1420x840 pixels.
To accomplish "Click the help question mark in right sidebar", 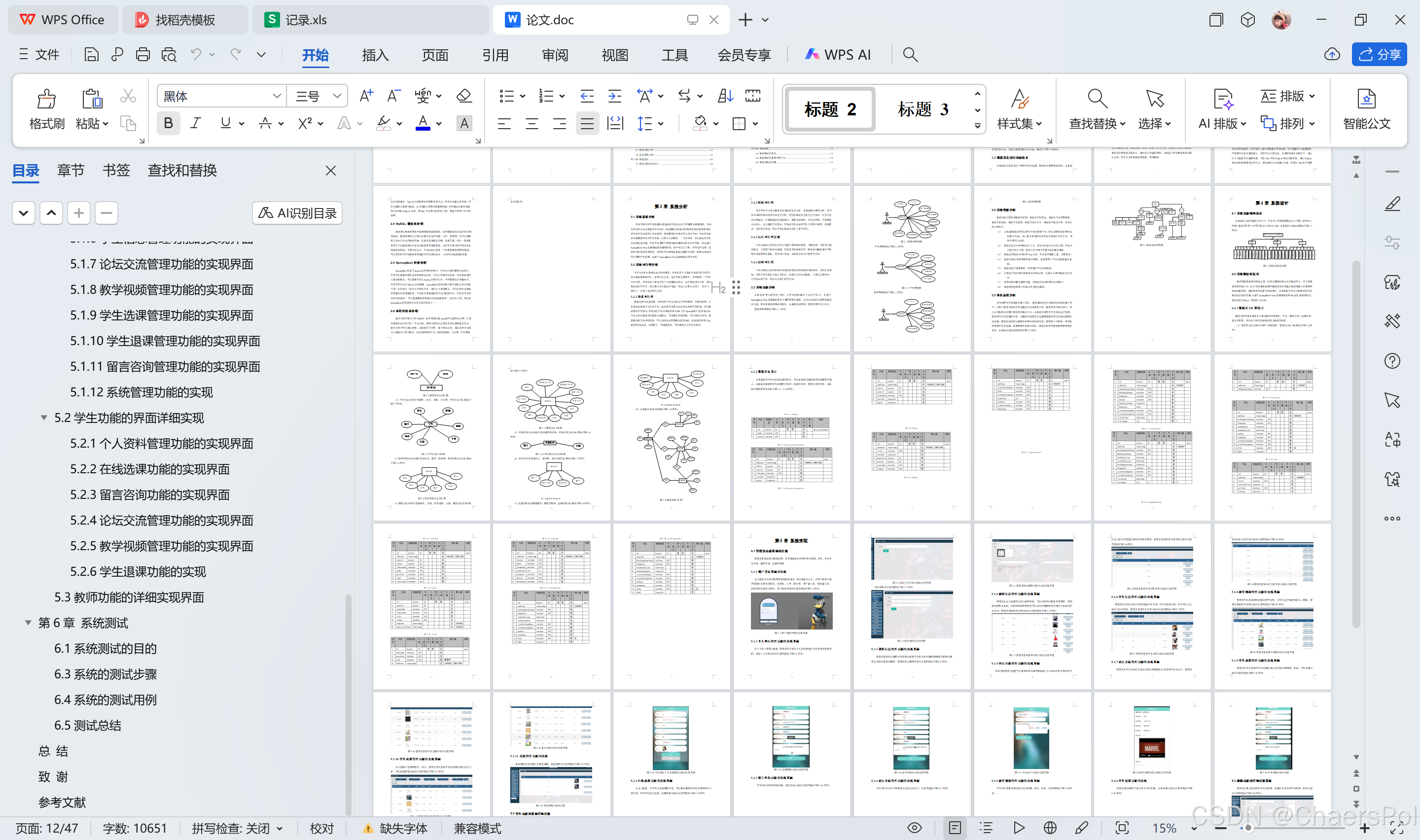I will (1392, 361).
